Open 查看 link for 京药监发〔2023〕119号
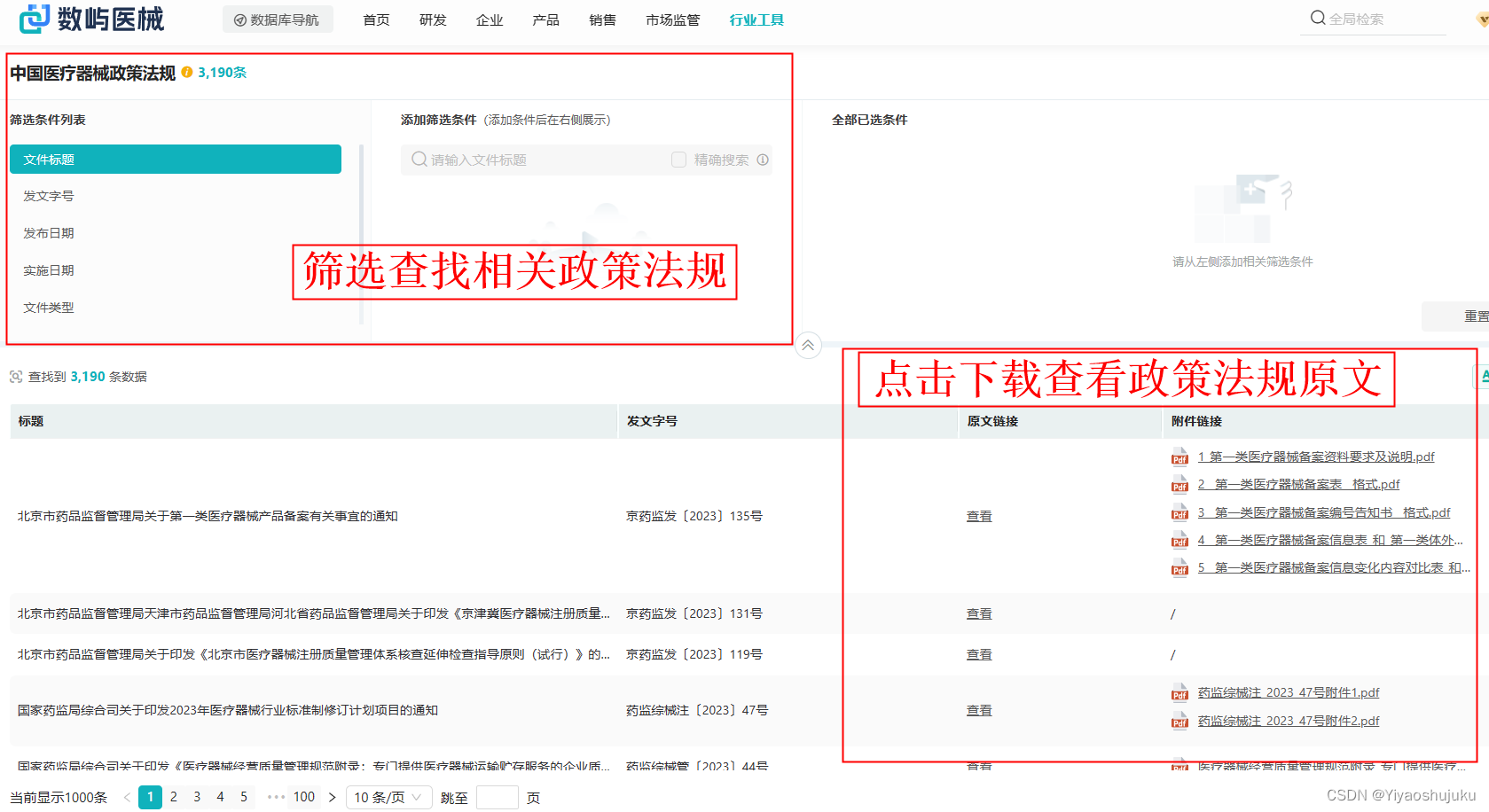 pos(979,654)
